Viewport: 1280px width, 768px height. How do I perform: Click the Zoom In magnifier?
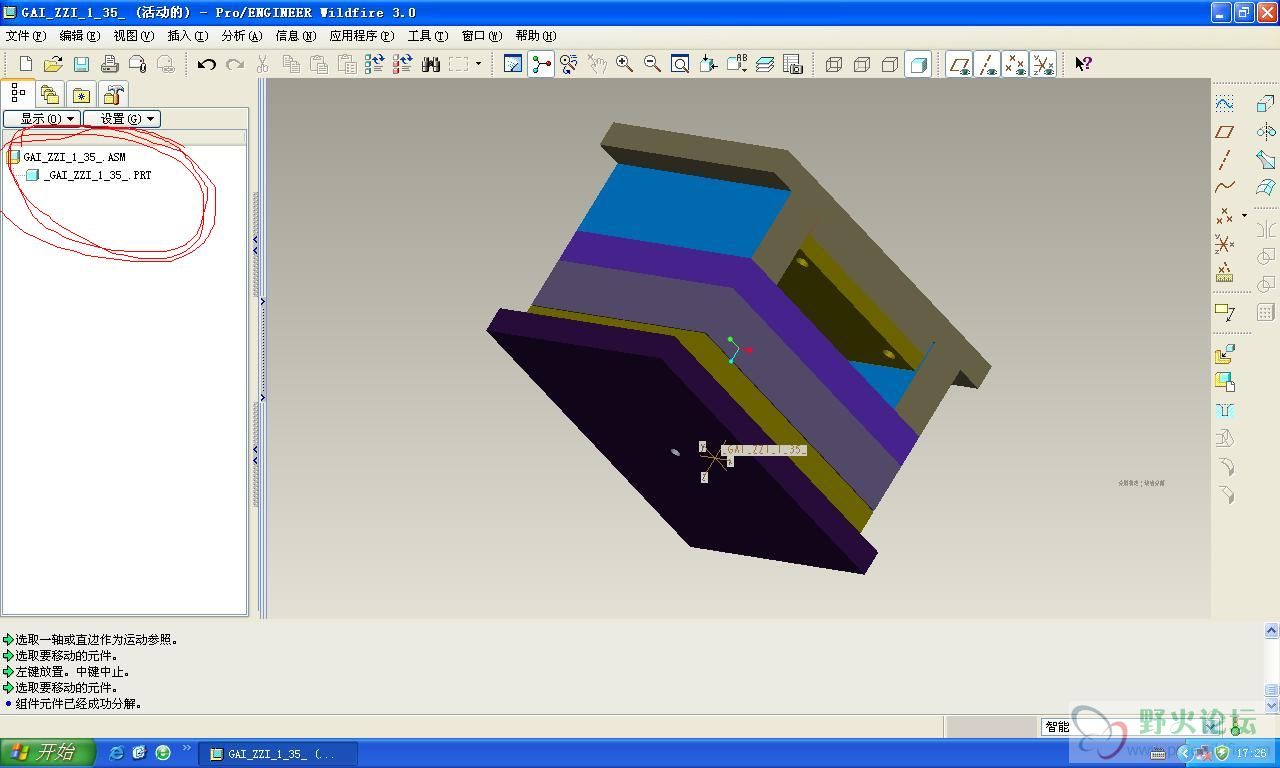[625, 64]
